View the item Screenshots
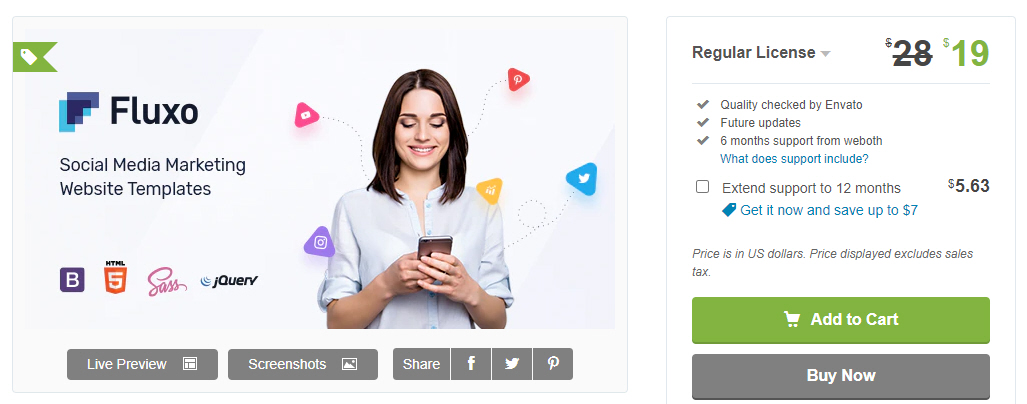1027x404 pixels. click(x=303, y=364)
